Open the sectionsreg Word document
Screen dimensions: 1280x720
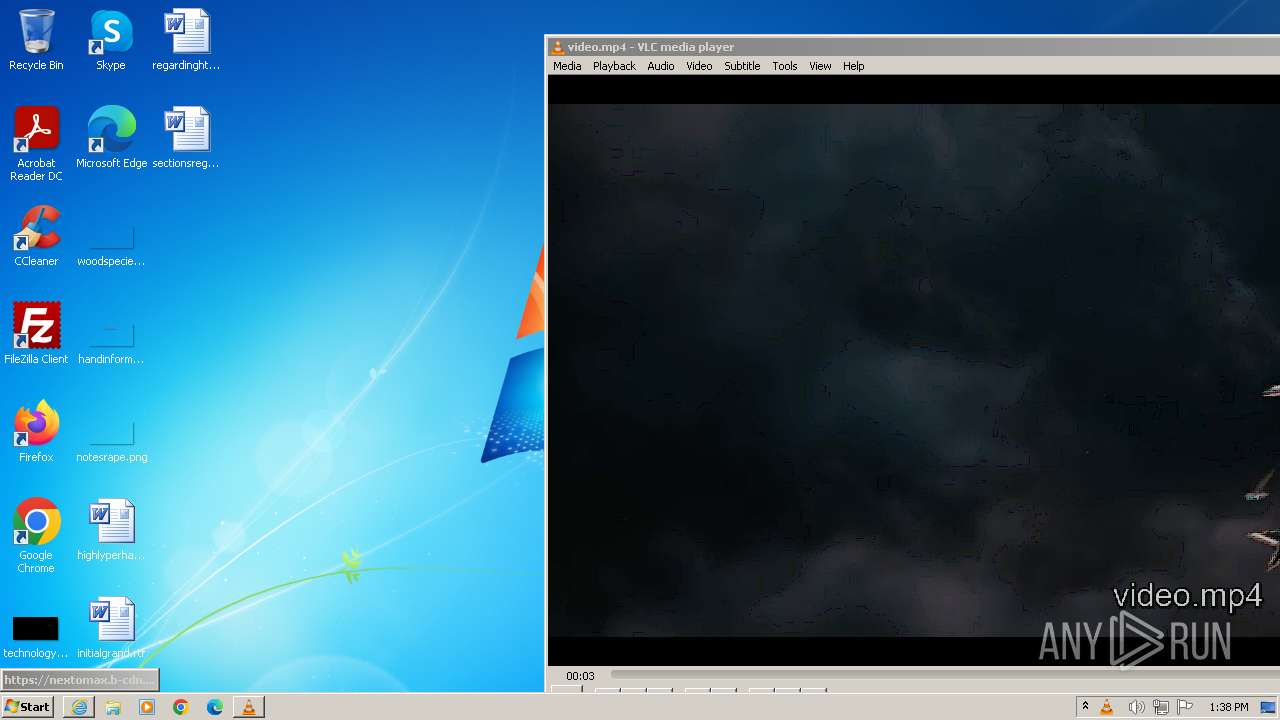pyautogui.click(x=186, y=138)
